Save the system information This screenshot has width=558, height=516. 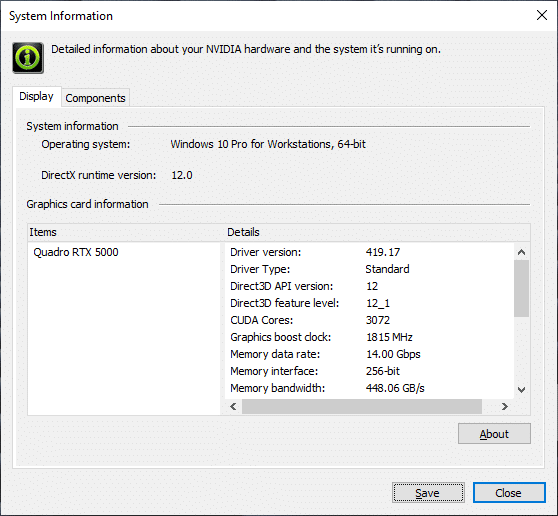(428, 493)
